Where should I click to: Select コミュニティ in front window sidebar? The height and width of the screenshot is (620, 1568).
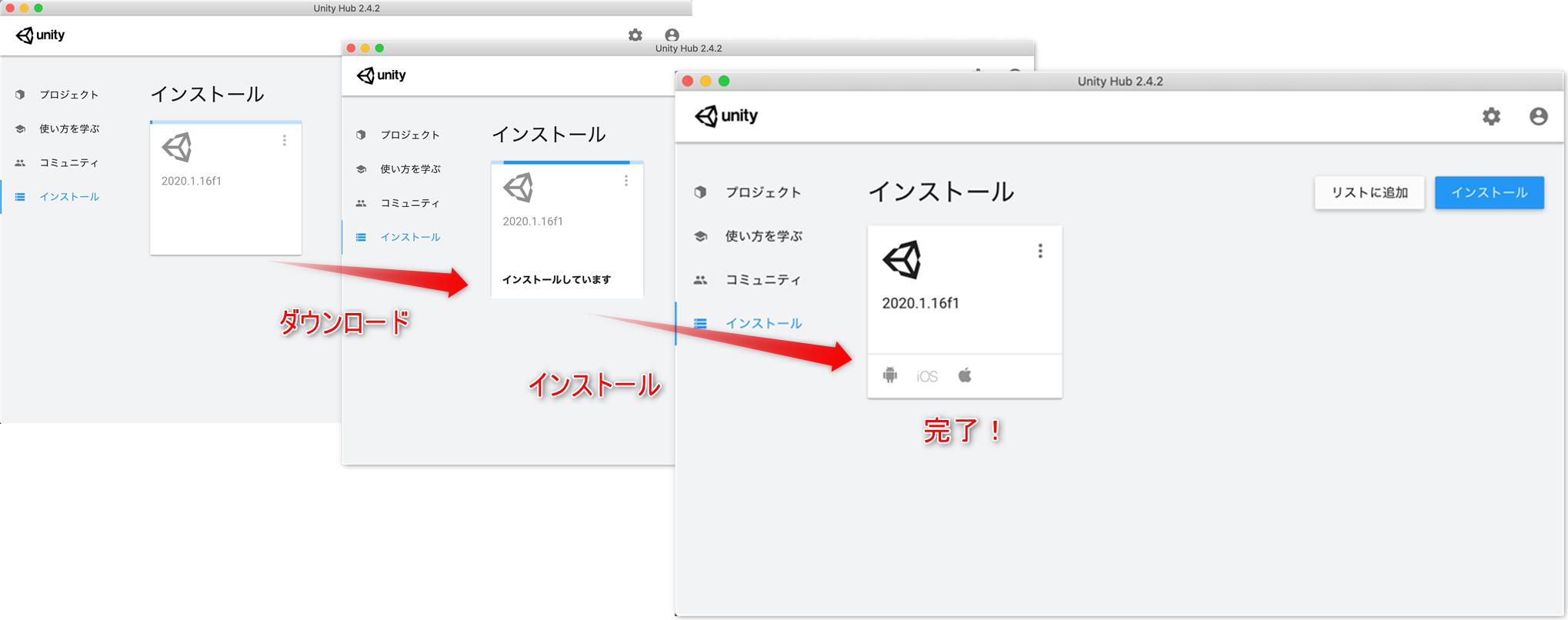coord(763,280)
